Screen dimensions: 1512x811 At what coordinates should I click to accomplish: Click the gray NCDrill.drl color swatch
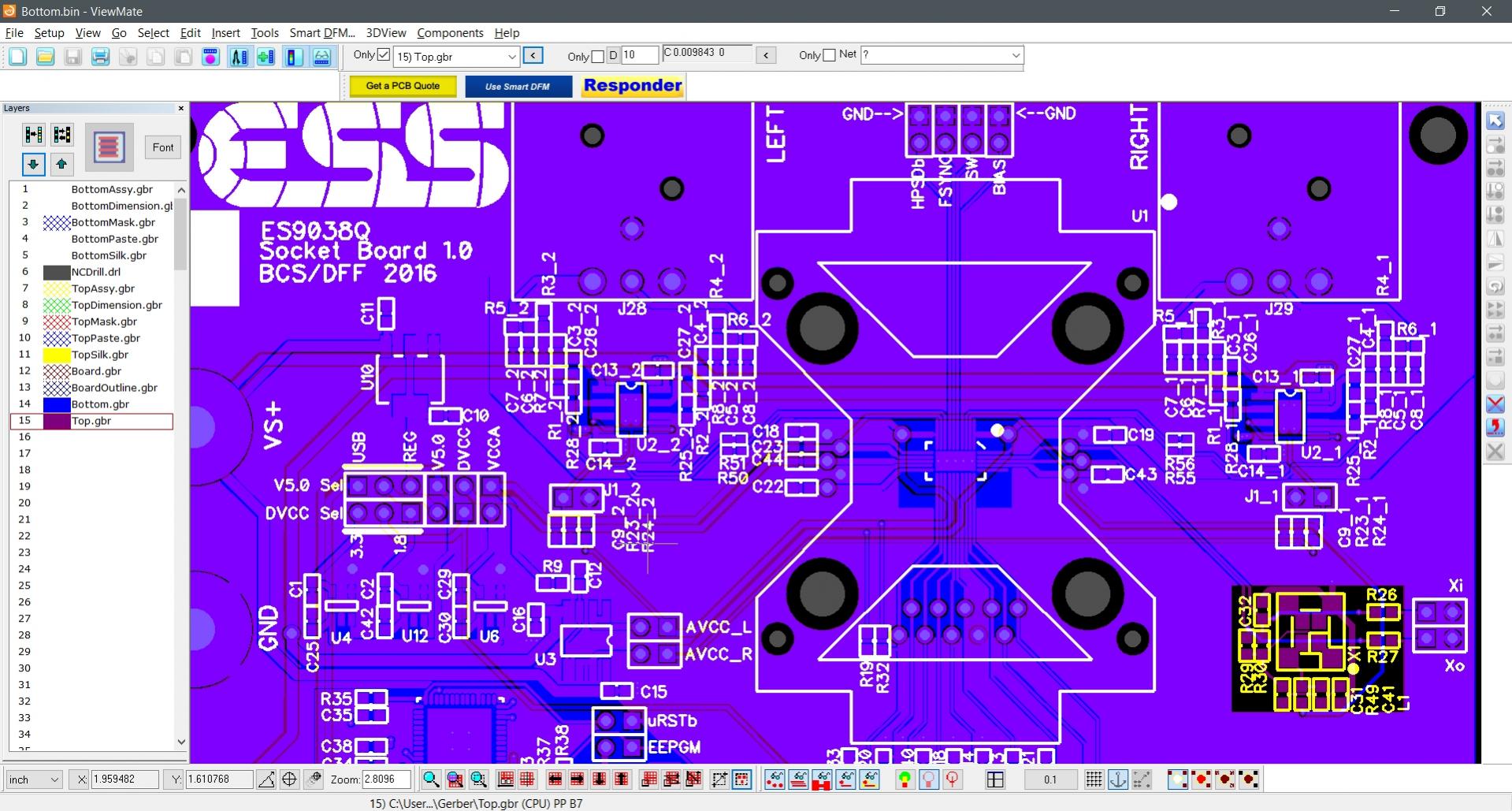pyautogui.click(x=57, y=272)
